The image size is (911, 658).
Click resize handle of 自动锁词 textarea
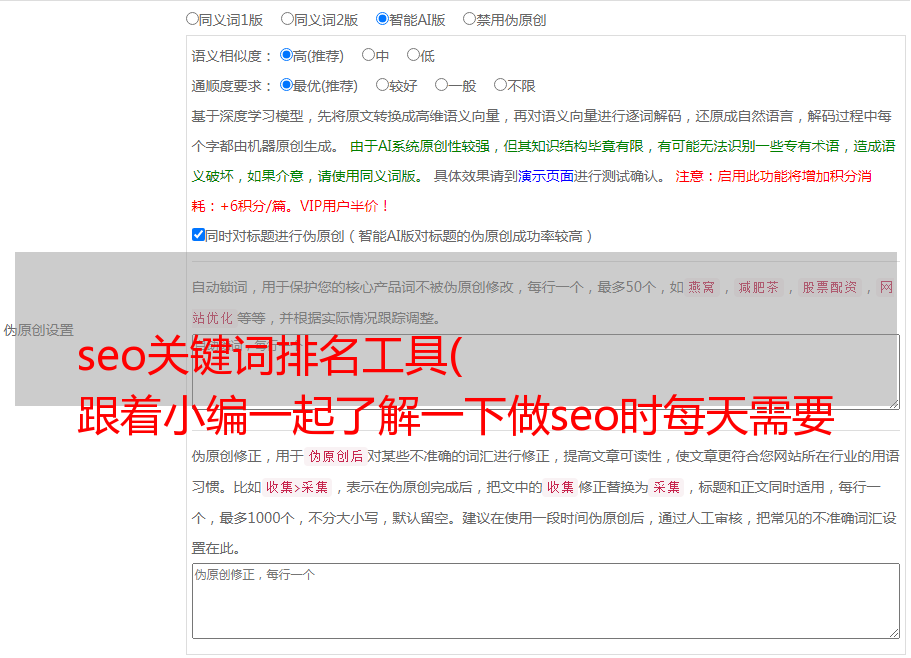coord(893,402)
